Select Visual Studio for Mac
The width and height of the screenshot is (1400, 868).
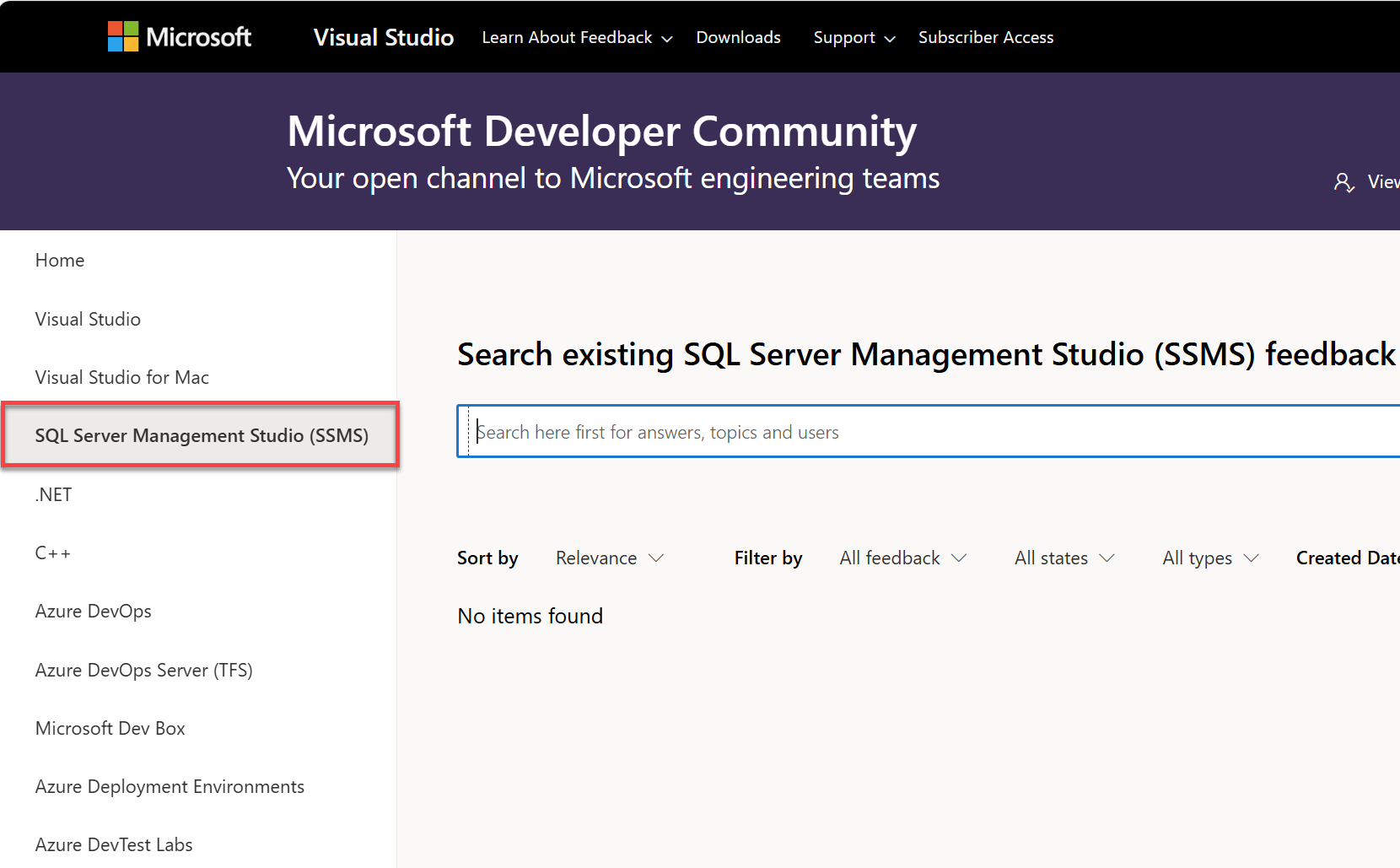coord(122,378)
